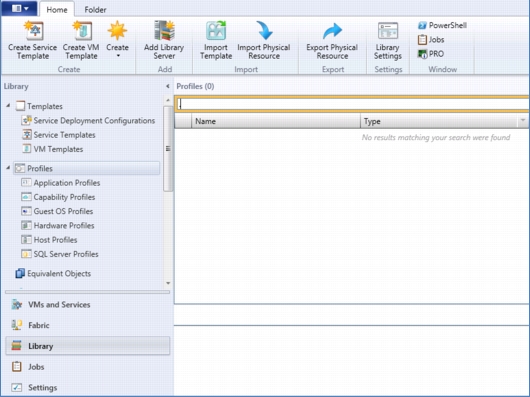Click the tree scrollbar up arrow
This screenshot has width=530, height=397.
click(168, 100)
